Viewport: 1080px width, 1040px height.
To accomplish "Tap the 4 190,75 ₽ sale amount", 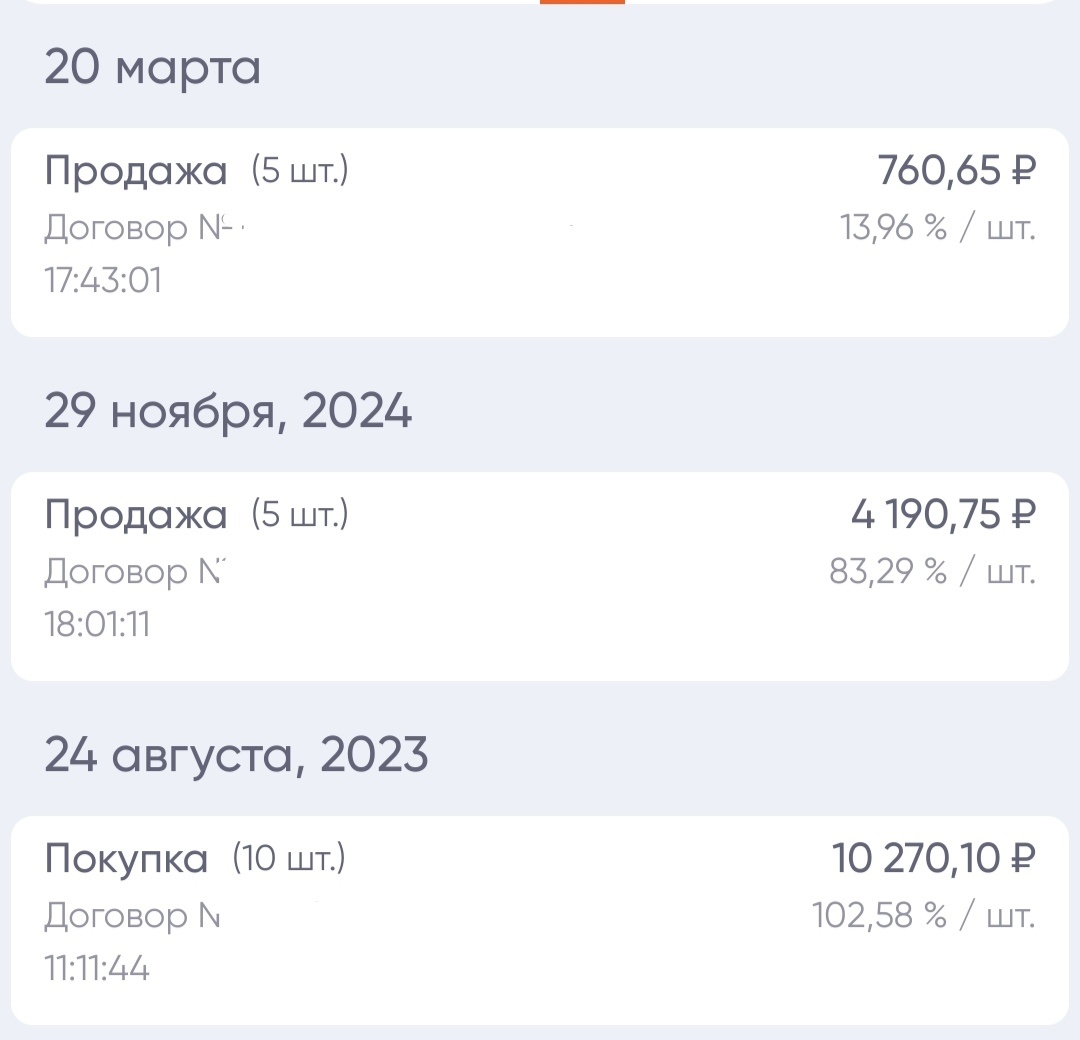I will pos(940,514).
